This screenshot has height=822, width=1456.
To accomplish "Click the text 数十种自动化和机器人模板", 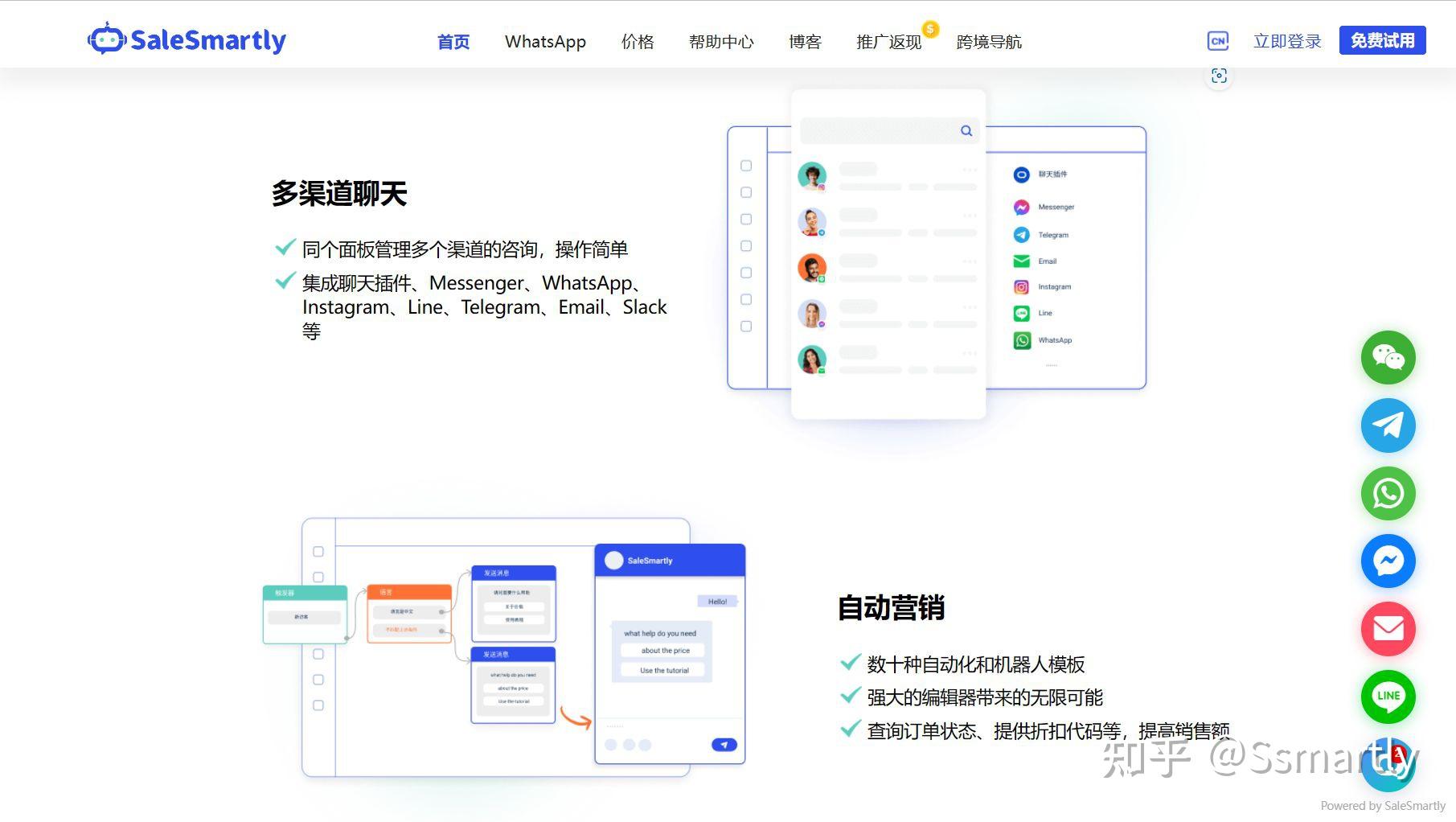I will point(975,664).
